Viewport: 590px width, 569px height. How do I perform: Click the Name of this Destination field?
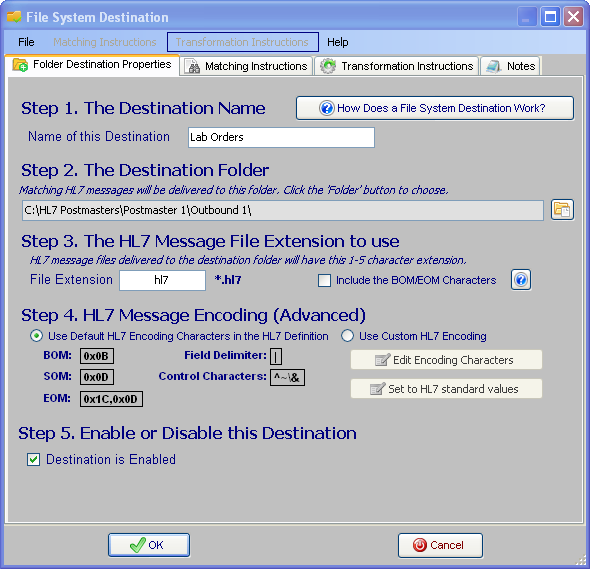click(x=281, y=137)
